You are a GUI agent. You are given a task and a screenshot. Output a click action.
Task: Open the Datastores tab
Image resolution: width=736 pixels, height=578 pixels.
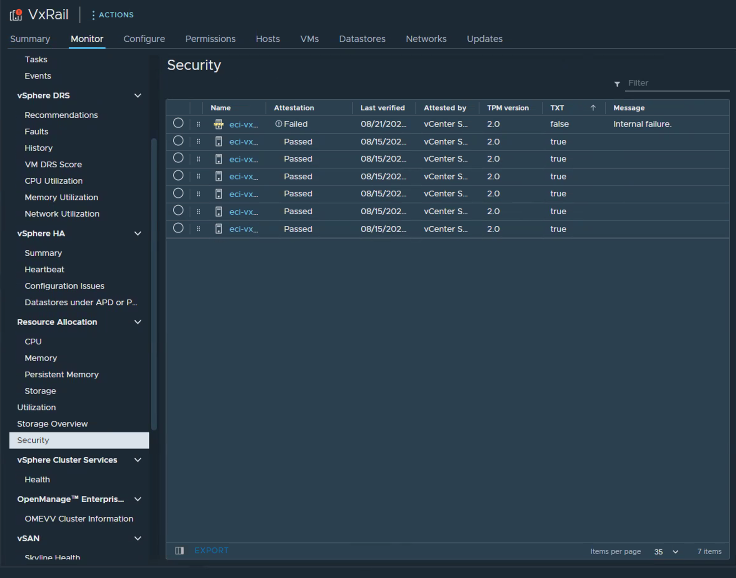362,39
